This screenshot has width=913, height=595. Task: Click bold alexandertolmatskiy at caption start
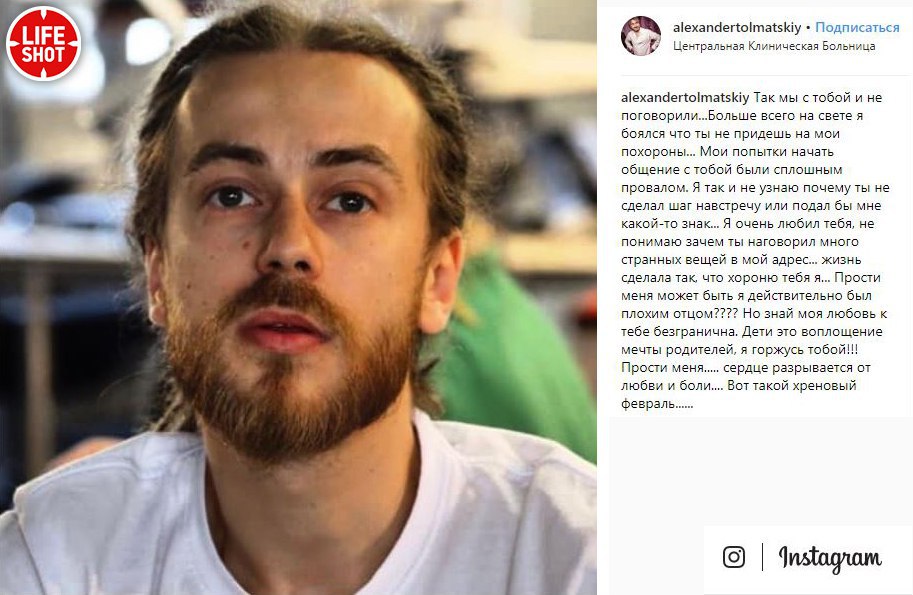[x=685, y=98]
